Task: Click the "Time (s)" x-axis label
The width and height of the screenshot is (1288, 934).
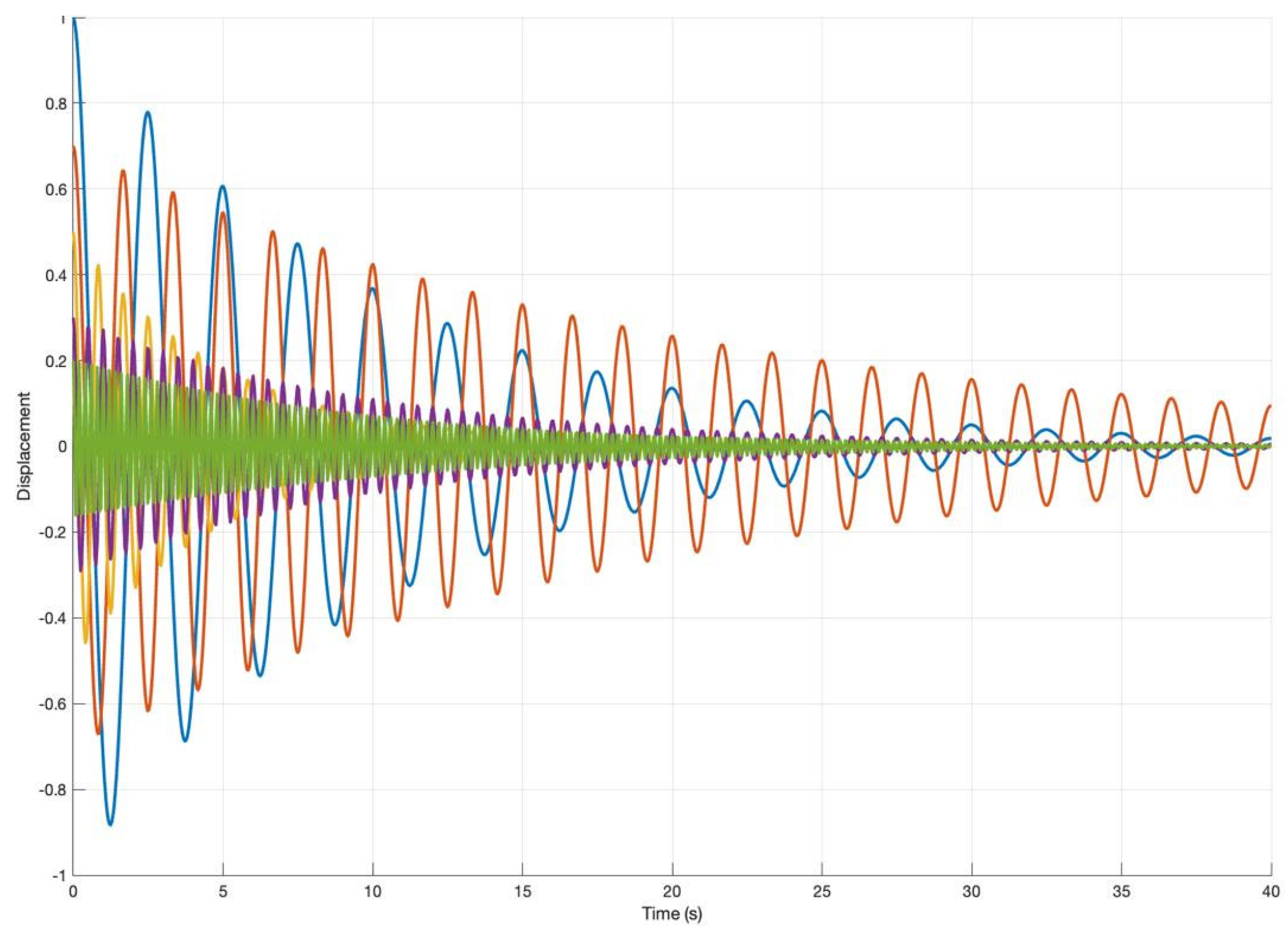Action: [672, 914]
